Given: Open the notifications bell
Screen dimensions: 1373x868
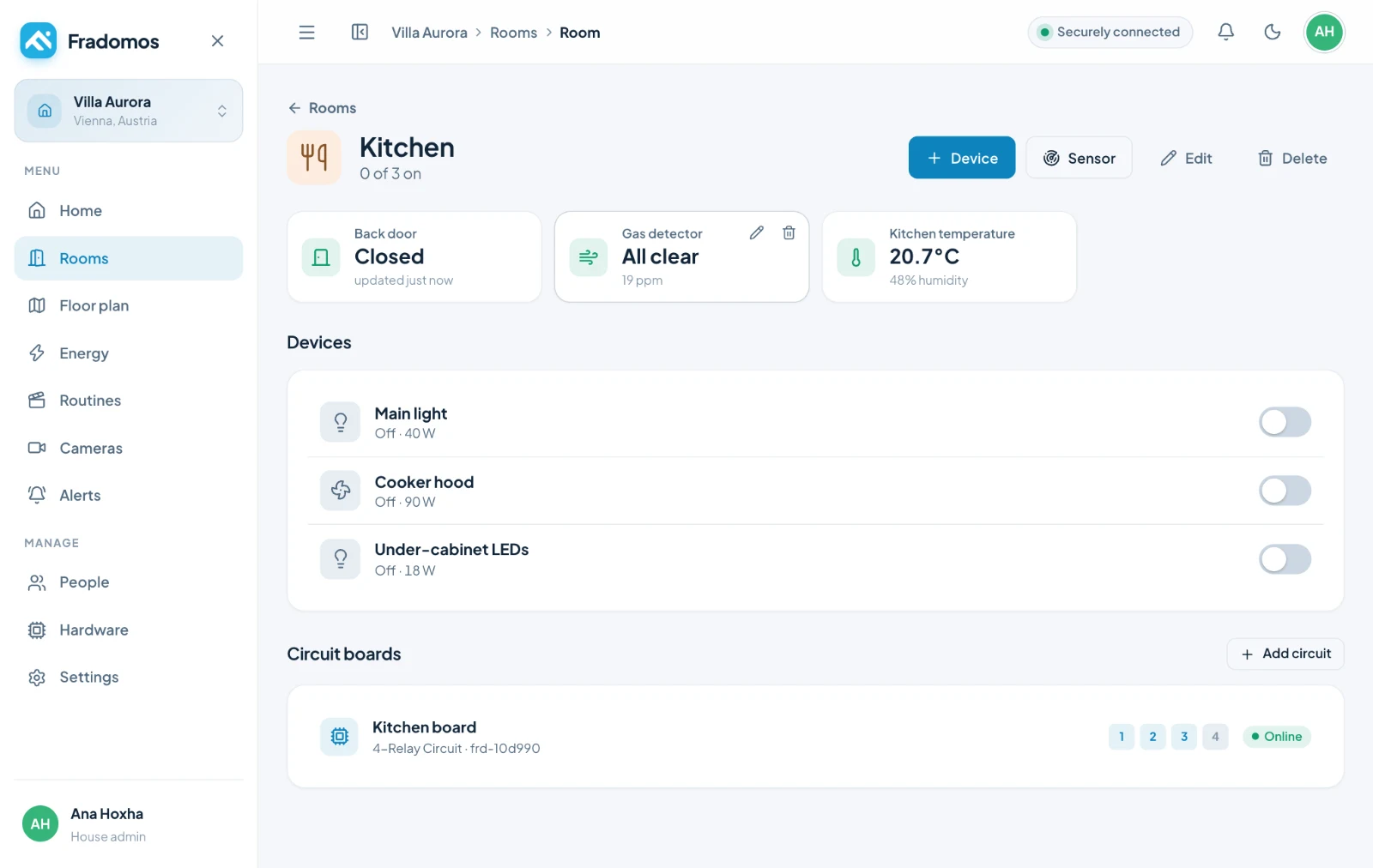Looking at the screenshot, I should point(1226,33).
